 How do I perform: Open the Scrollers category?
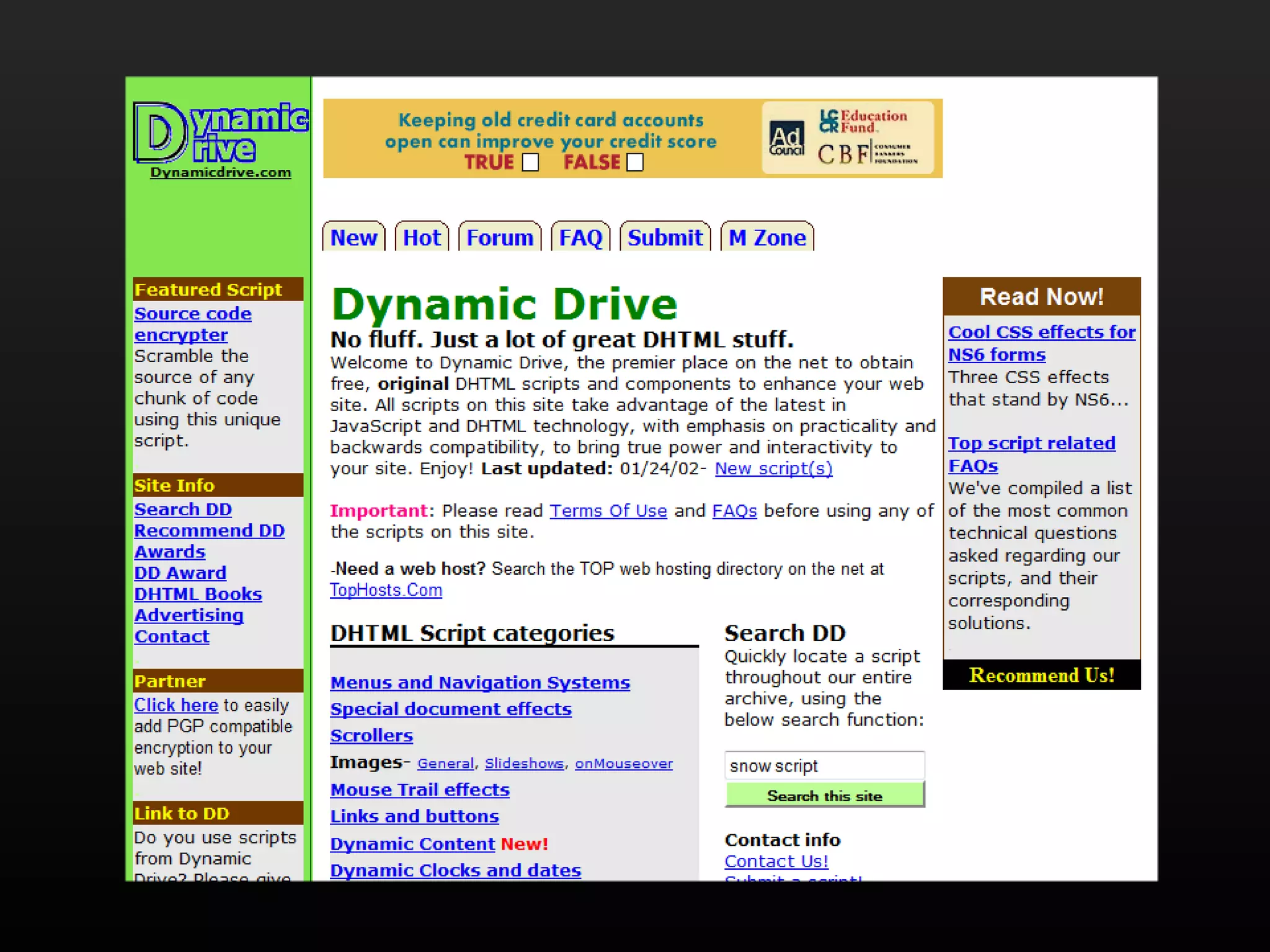pos(371,736)
